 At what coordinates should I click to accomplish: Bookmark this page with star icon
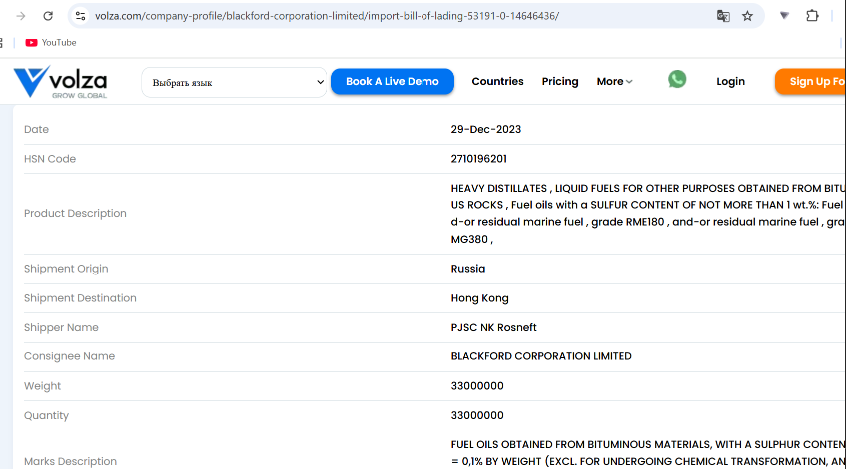(x=747, y=16)
